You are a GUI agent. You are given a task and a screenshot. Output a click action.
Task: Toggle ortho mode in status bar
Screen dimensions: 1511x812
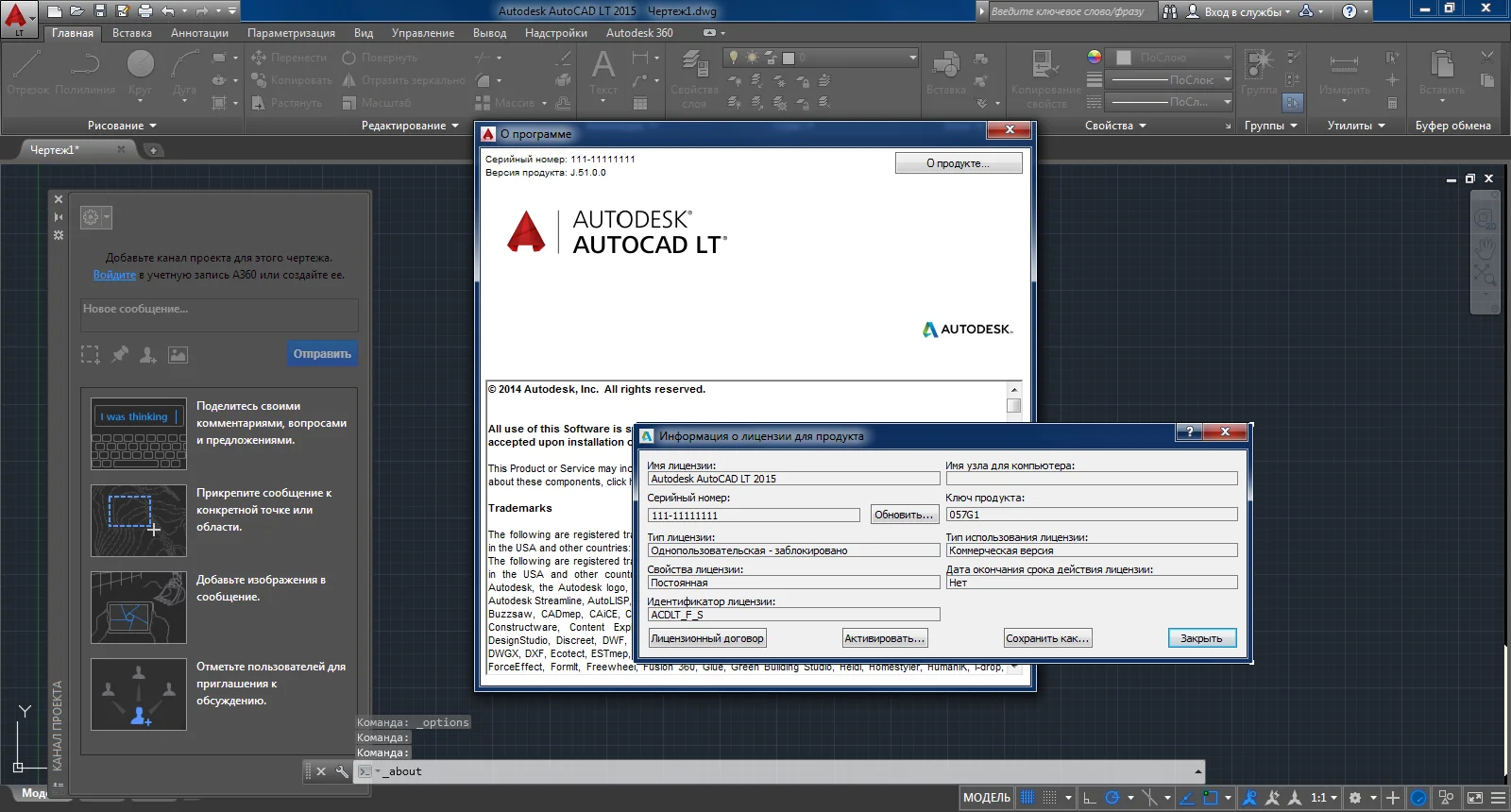coord(1090,798)
